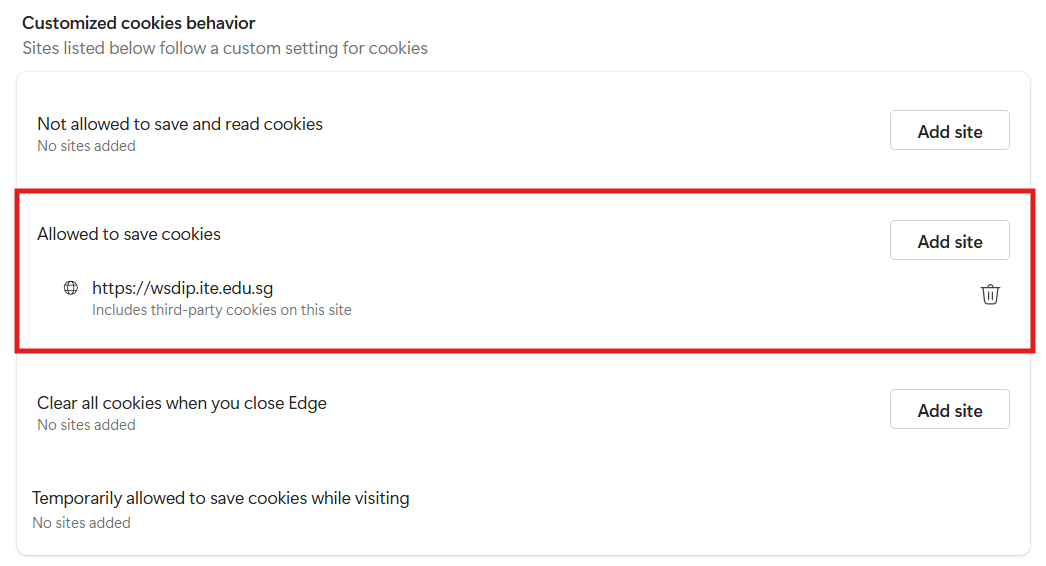Image resolution: width=1046 pixels, height=566 pixels.
Task: Click the globe icon beside wsdip.ite.edu.sg
Action: click(70, 288)
